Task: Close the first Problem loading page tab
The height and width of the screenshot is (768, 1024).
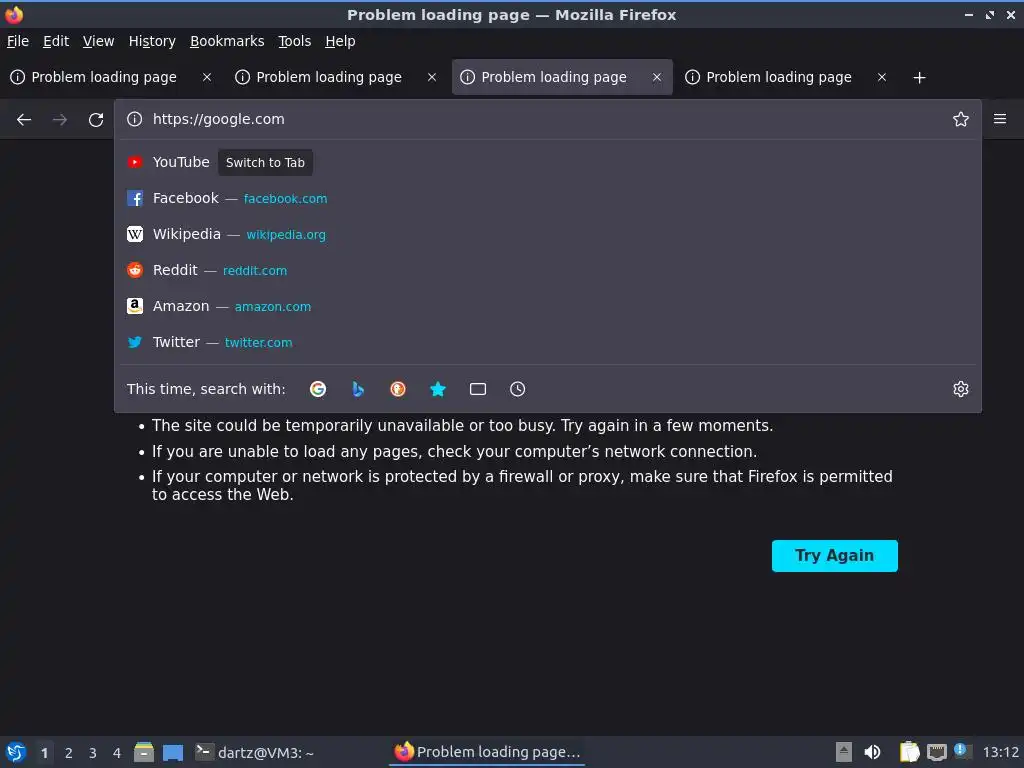Action: 207,77
